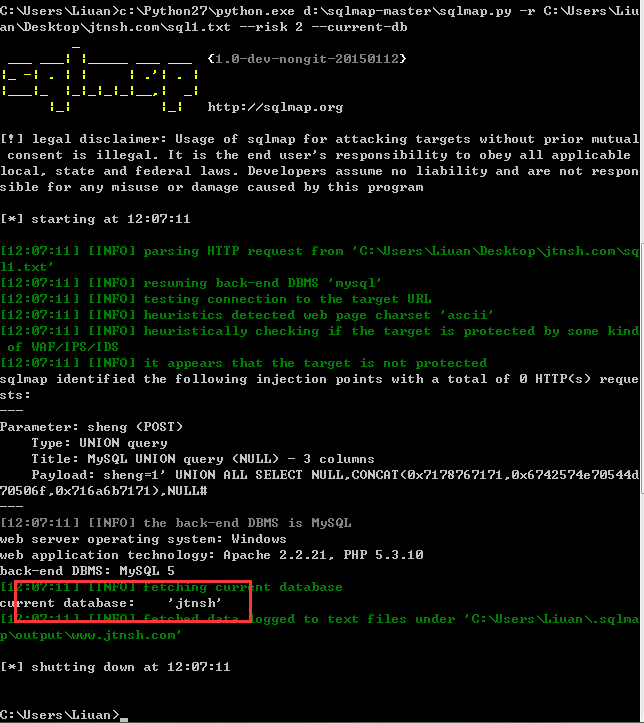Click the 'heuristically checking if the target' line

tap(320, 331)
